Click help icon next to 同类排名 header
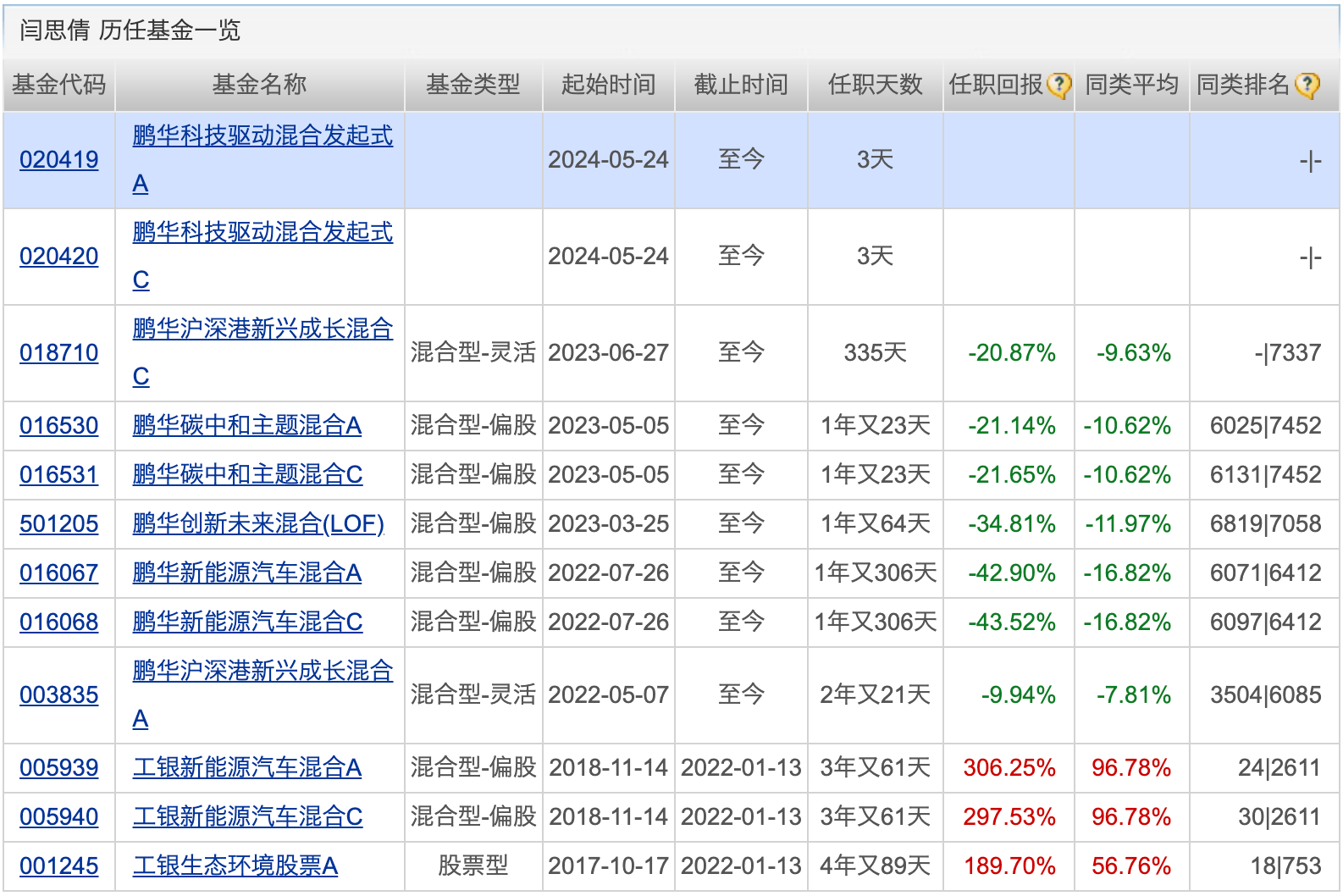The width and height of the screenshot is (1343, 896). [1307, 85]
